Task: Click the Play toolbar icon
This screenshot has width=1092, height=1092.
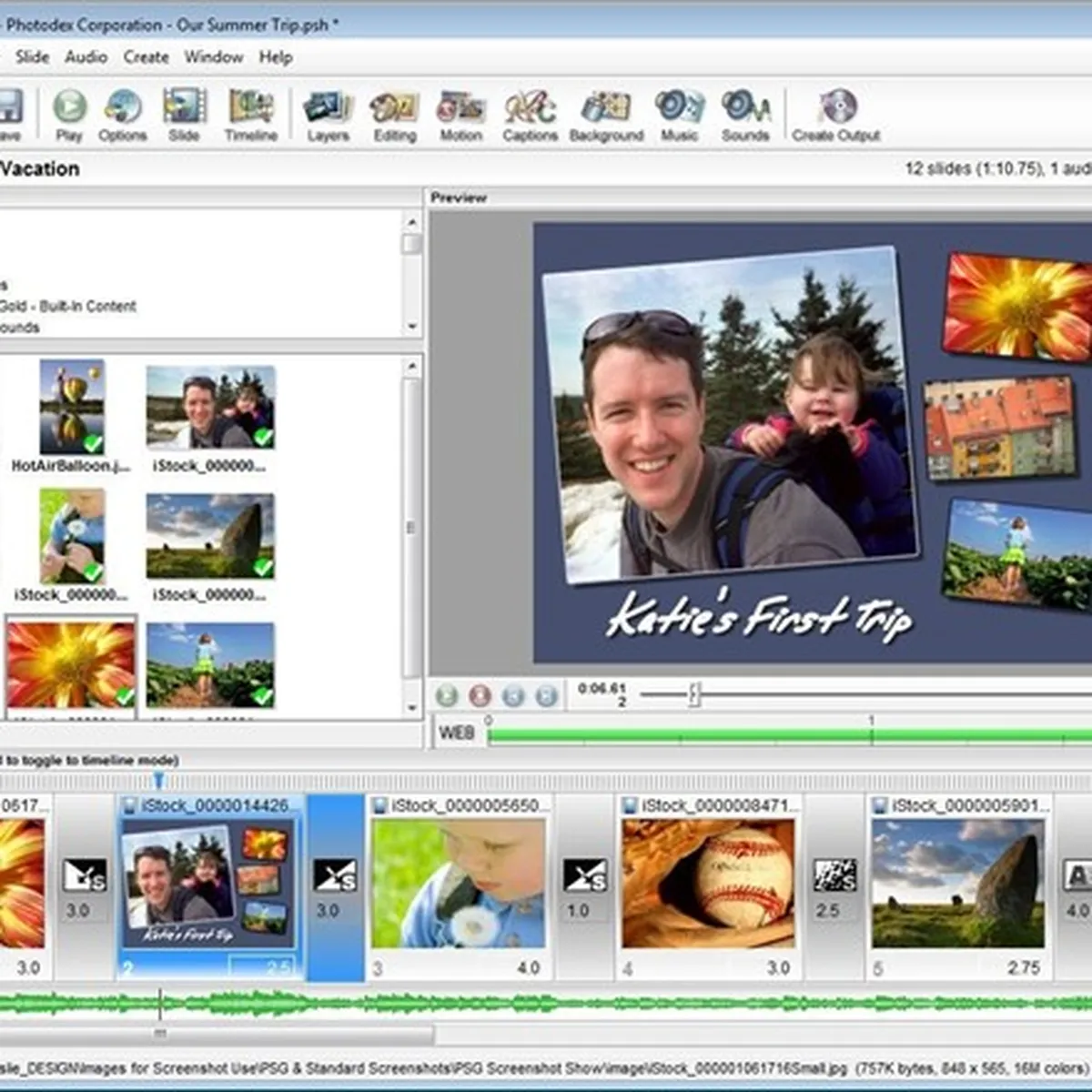Action: (69, 107)
